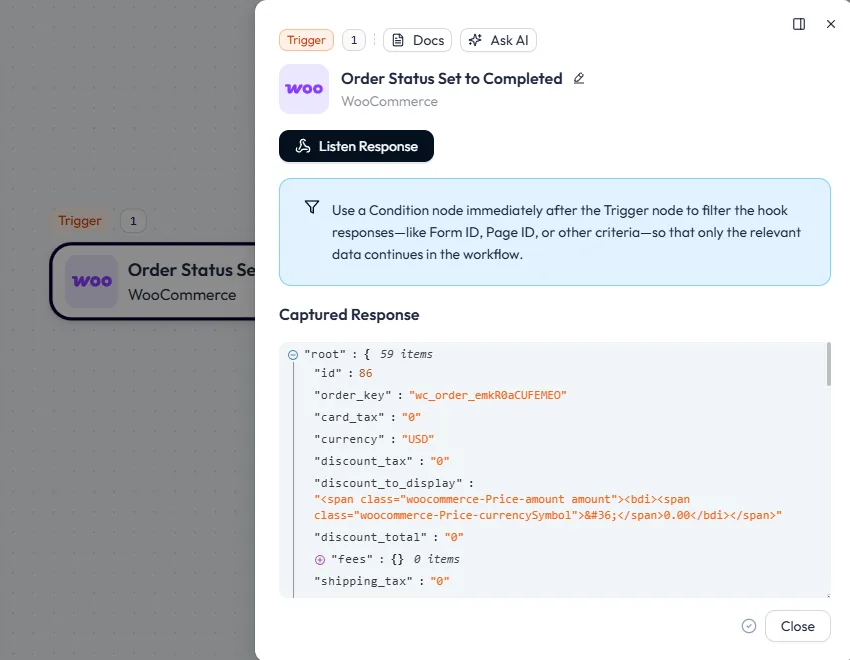
Task: Click the "discount_to_display" key
Action: (x=388, y=483)
